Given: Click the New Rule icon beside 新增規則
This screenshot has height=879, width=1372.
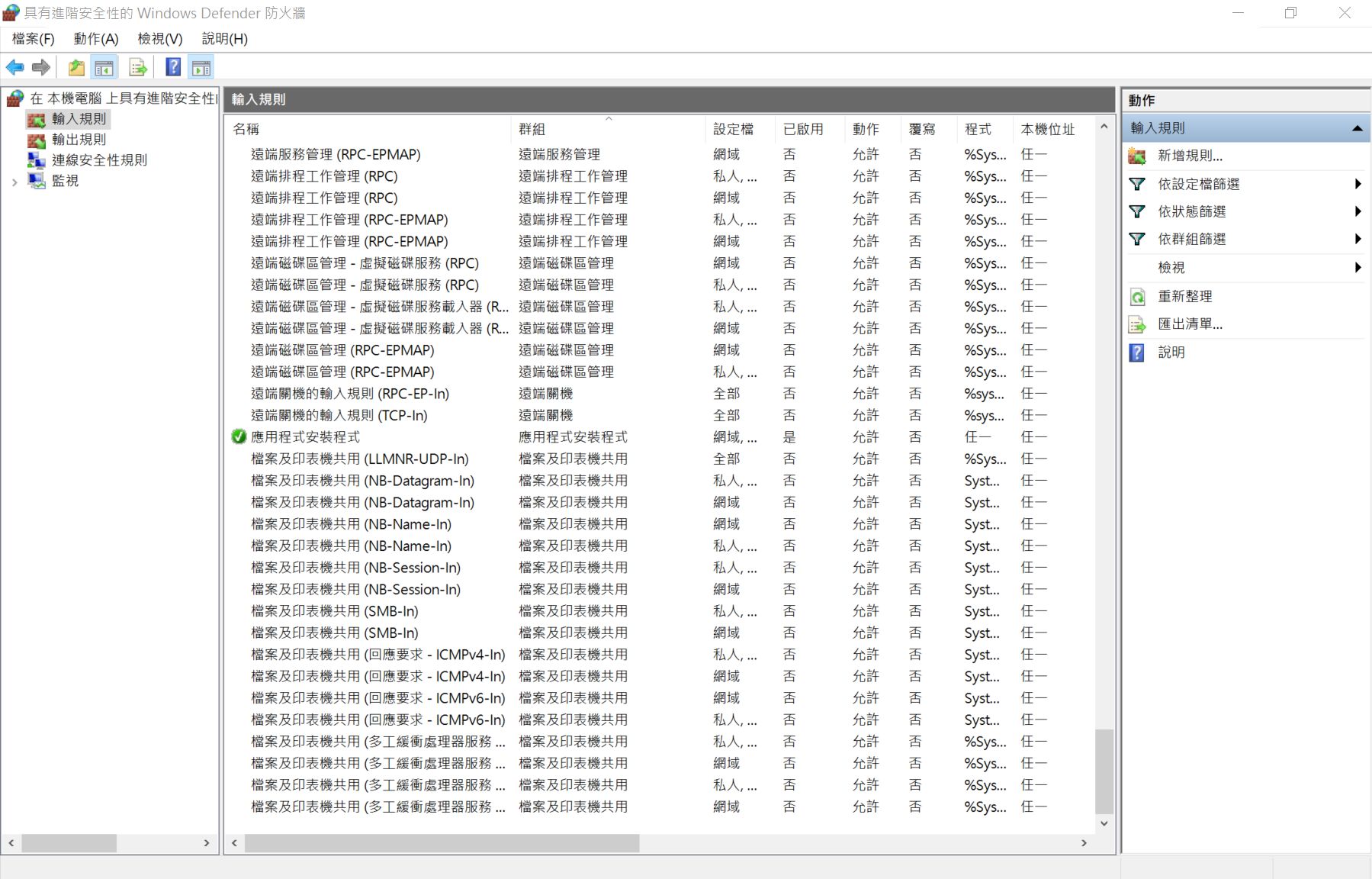Looking at the screenshot, I should pos(1137,156).
